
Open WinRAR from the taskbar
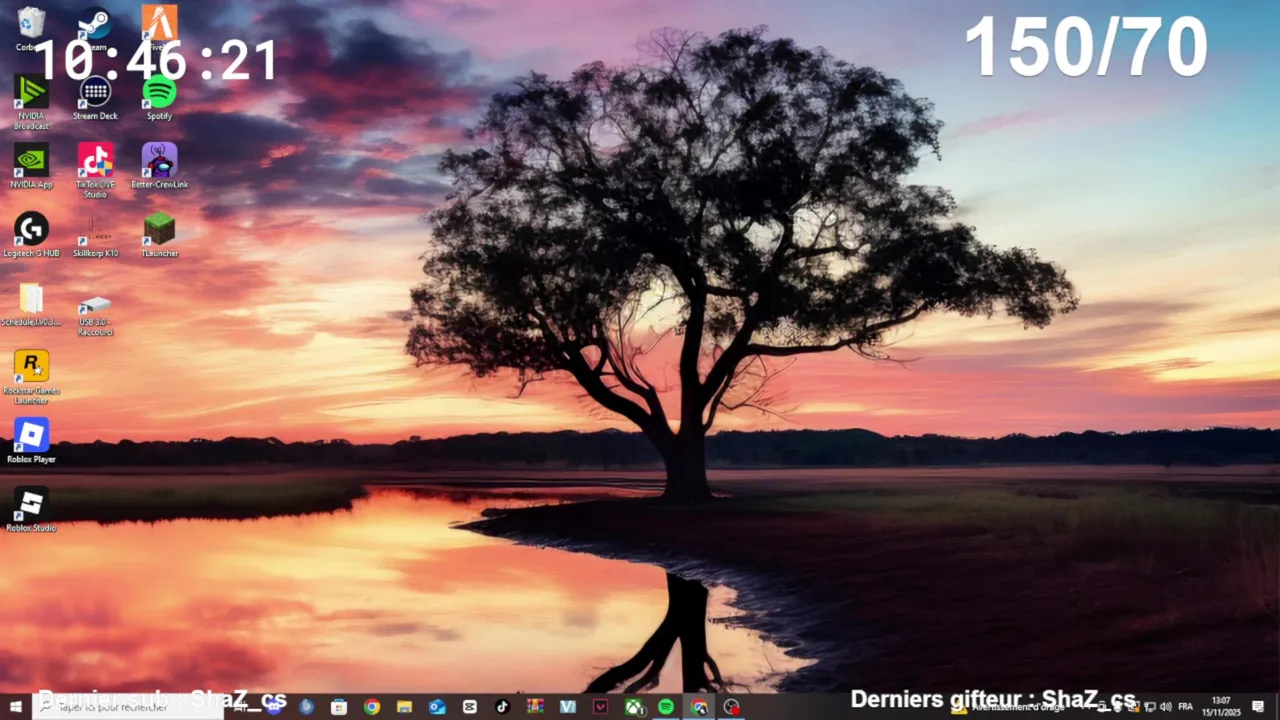point(535,707)
